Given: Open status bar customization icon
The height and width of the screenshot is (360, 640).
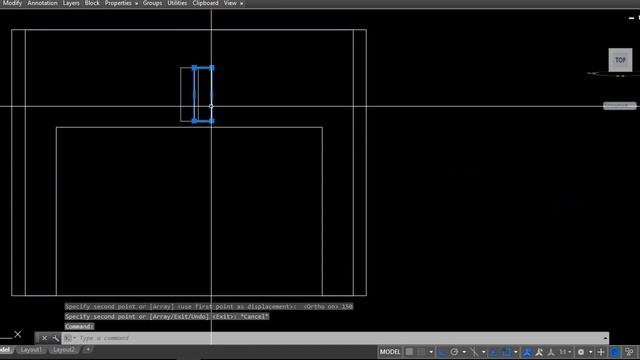Looking at the screenshot, I should pos(629,352).
